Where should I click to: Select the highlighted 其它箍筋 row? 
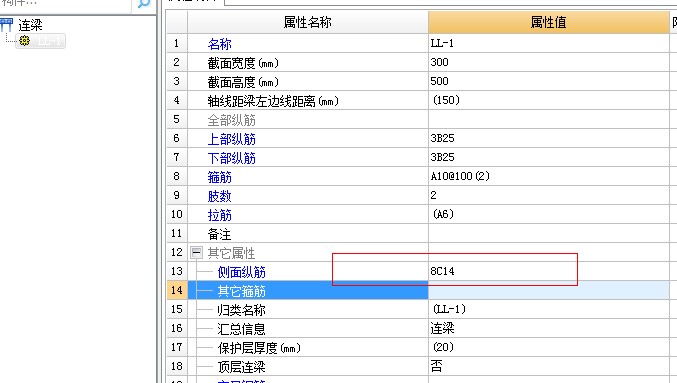click(x=308, y=290)
